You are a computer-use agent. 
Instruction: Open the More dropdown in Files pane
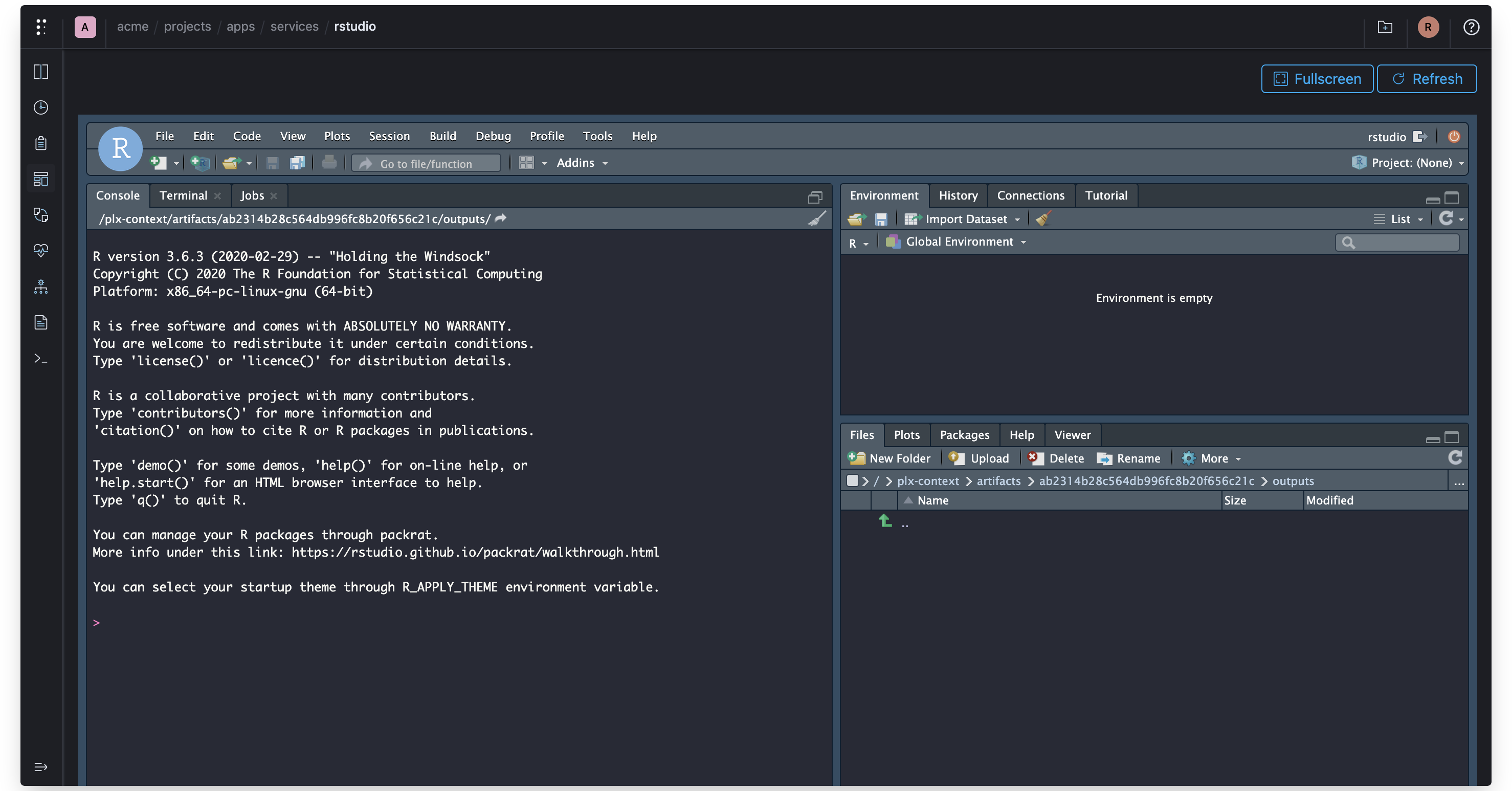1211,458
